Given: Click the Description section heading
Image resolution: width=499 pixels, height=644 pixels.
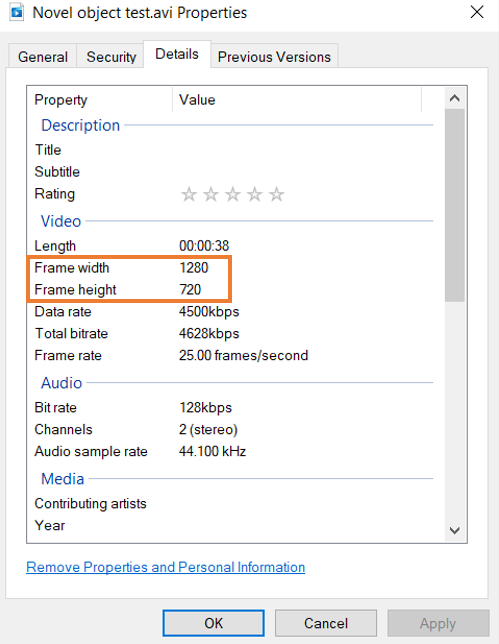Looking at the screenshot, I should [80, 125].
